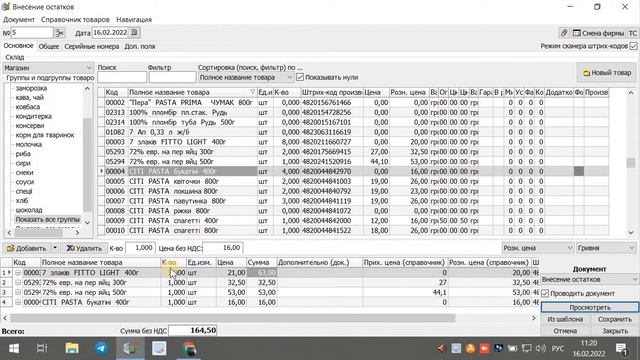The image size is (640, 360).
Task: Toggle the Проводить документ checkbox
Action: coord(545,293)
